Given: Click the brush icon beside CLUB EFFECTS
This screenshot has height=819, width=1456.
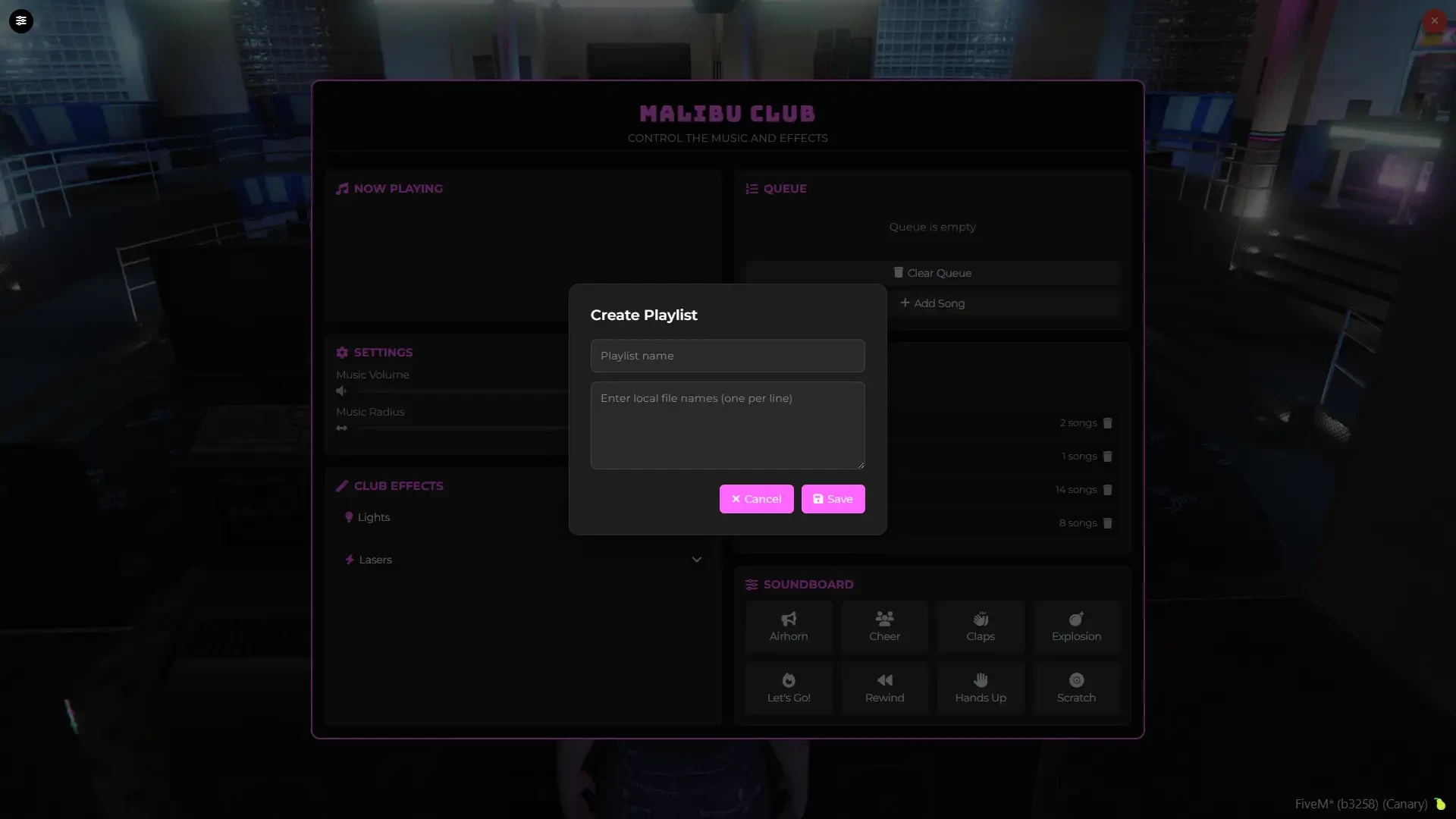Looking at the screenshot, I should (342, 486).
